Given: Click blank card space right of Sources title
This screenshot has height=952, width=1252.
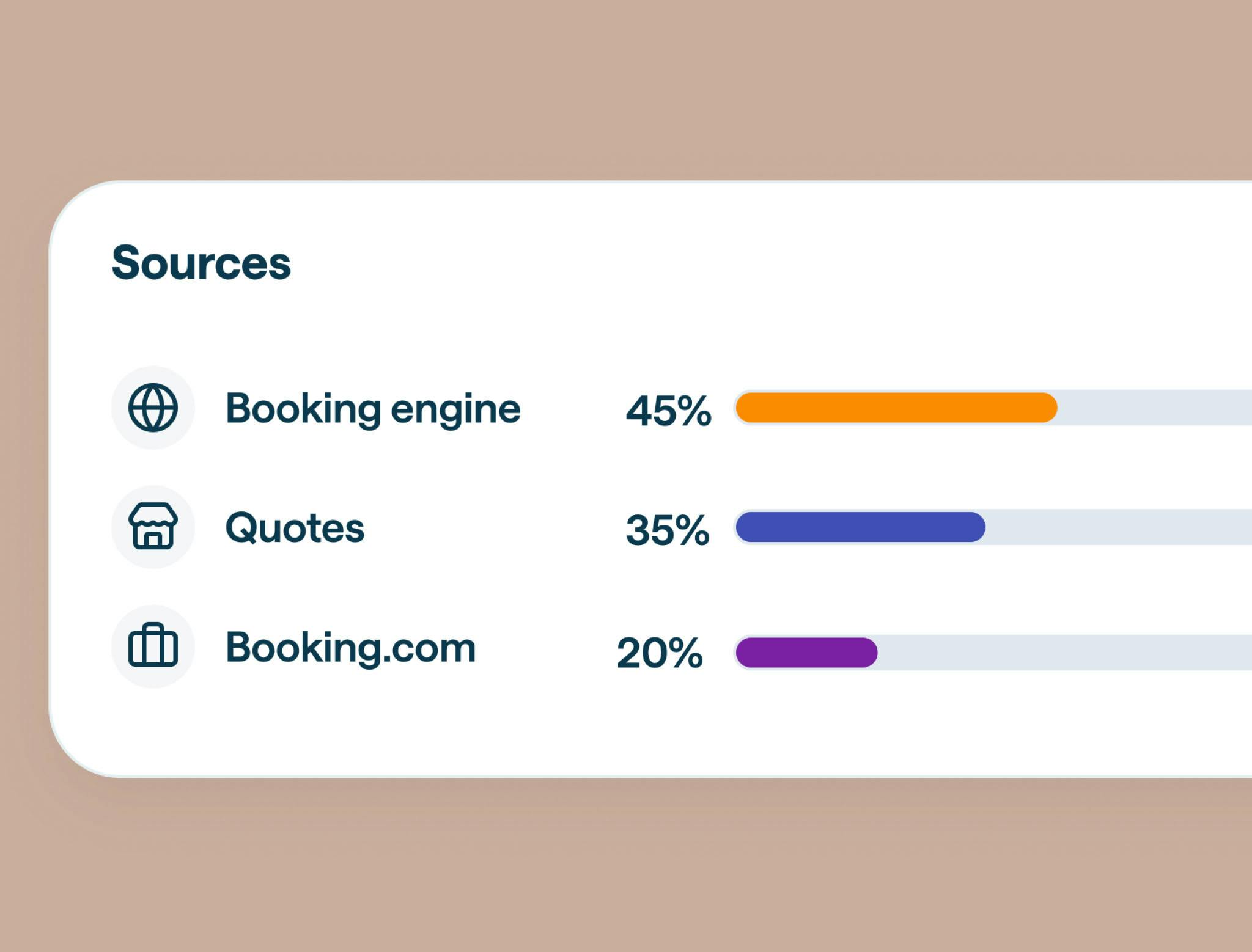Looking at the screenshot, I should (x=734, y=263).
